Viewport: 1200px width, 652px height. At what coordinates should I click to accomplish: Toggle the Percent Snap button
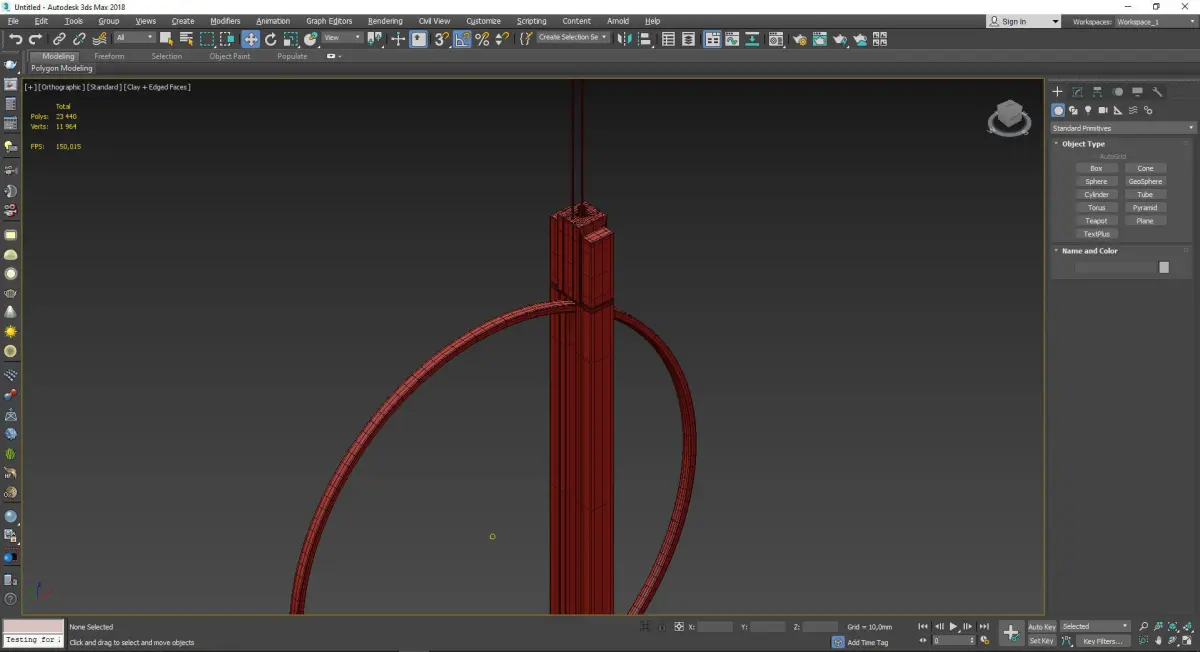(482, 39)
